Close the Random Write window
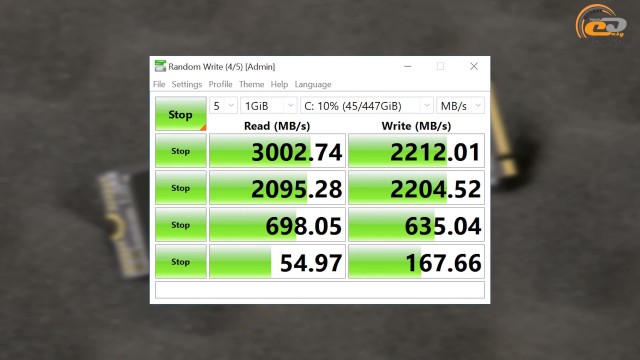Image resolution: width=640 pixels, height=360 pixels. point(474,66)
